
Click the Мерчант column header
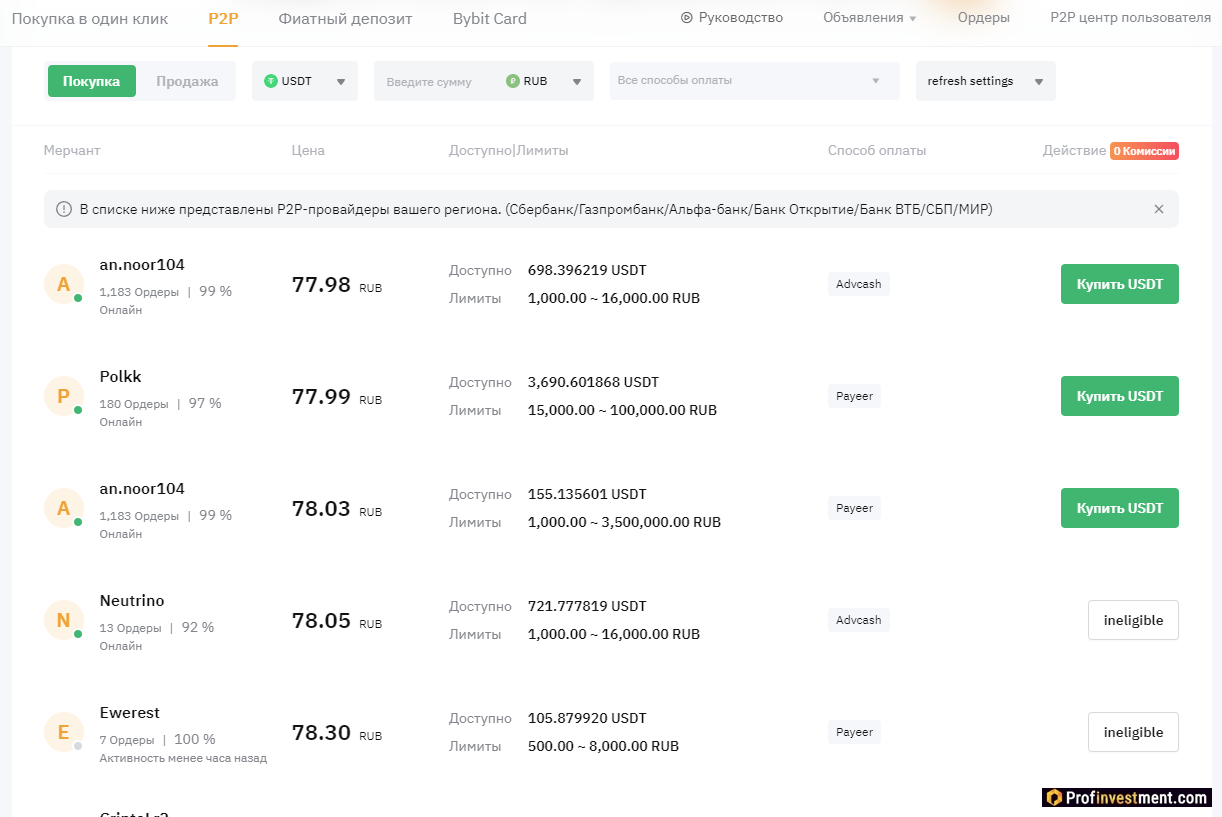pyautogui.click(x=72, y=151)
